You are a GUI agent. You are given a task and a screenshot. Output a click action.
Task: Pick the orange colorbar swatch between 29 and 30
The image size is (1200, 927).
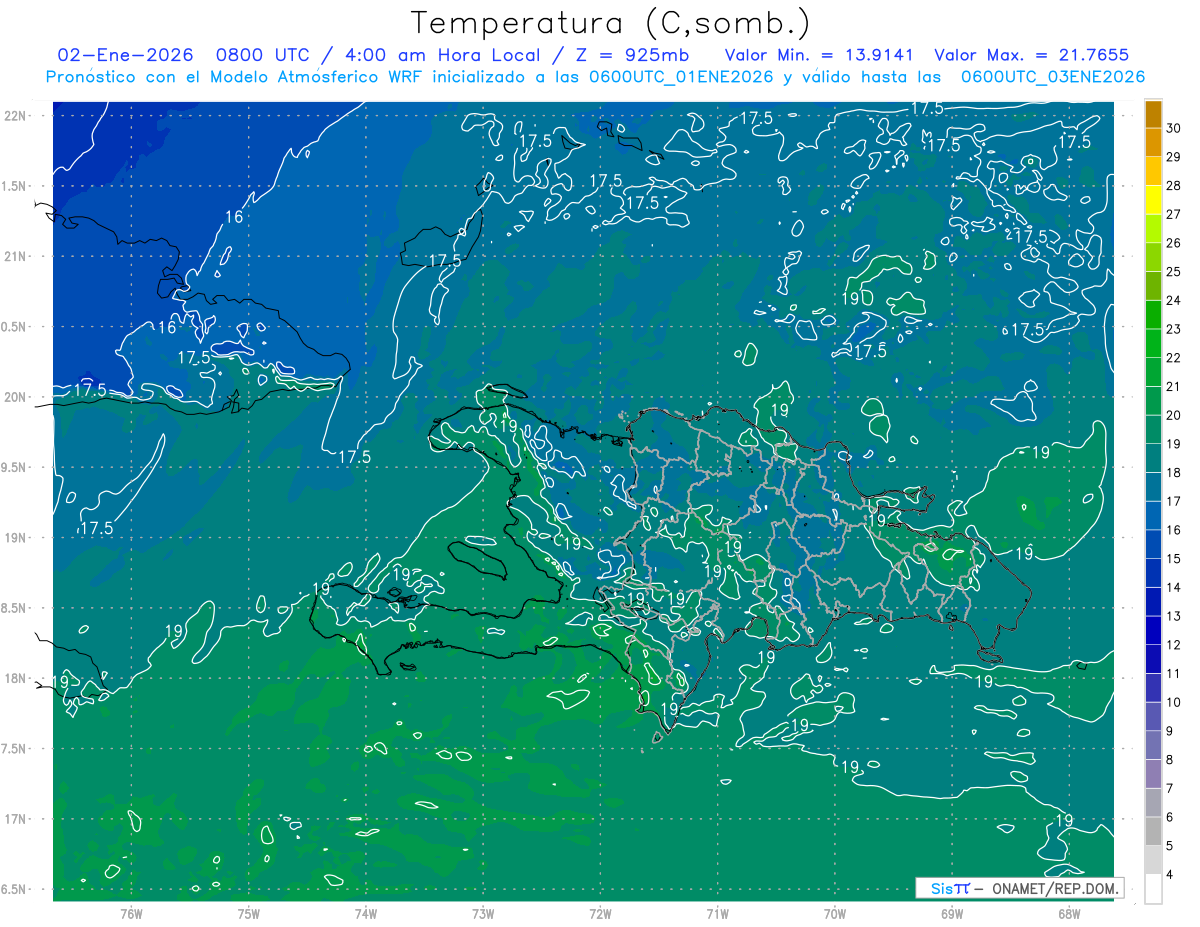click(1153, 142)
